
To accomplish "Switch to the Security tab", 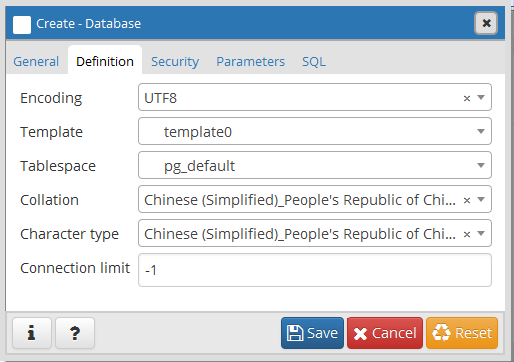I will click(175, 62).
